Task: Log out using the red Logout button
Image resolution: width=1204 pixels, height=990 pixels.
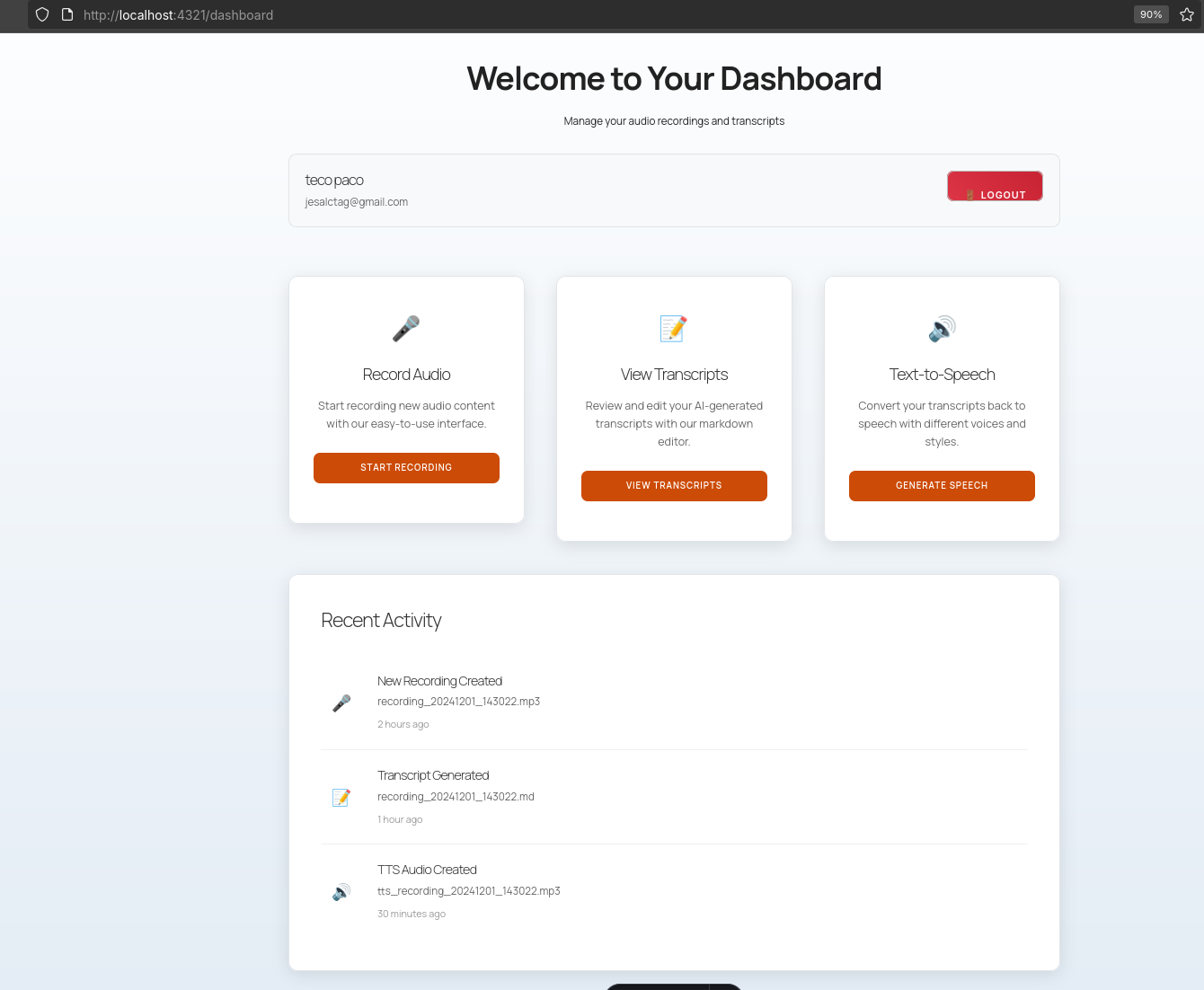Action: coord(995,186)
